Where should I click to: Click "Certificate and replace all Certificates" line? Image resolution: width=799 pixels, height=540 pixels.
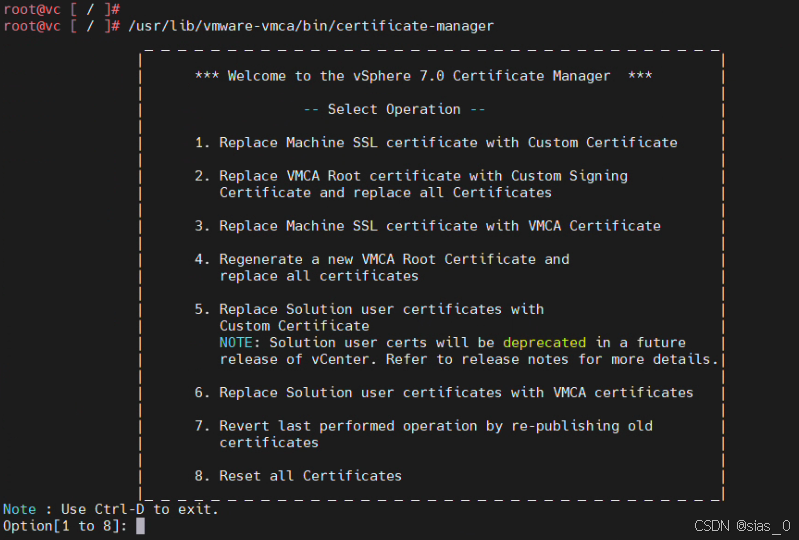point(386,193)
